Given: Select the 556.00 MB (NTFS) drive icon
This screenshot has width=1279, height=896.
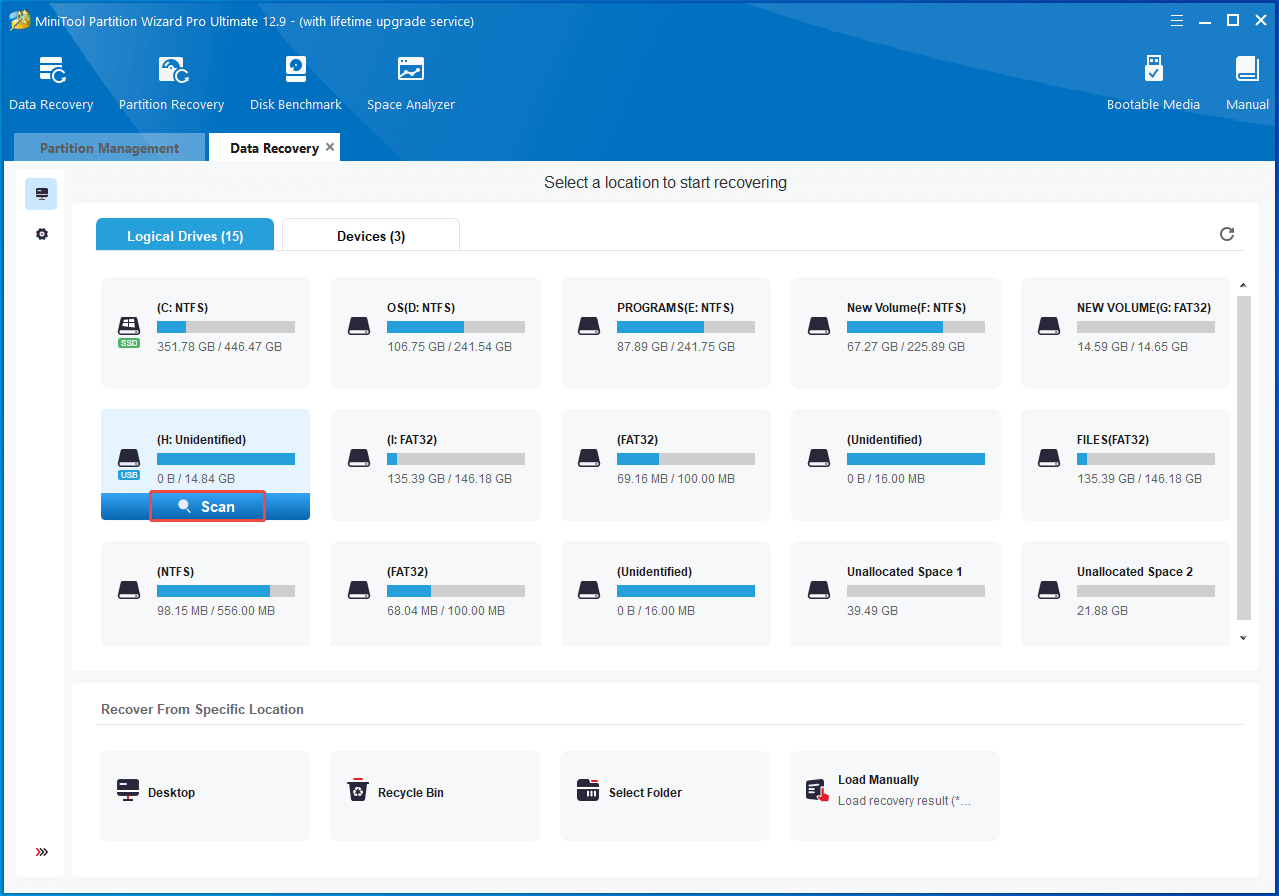Looking at the screenshot, I should click(129, 590).
